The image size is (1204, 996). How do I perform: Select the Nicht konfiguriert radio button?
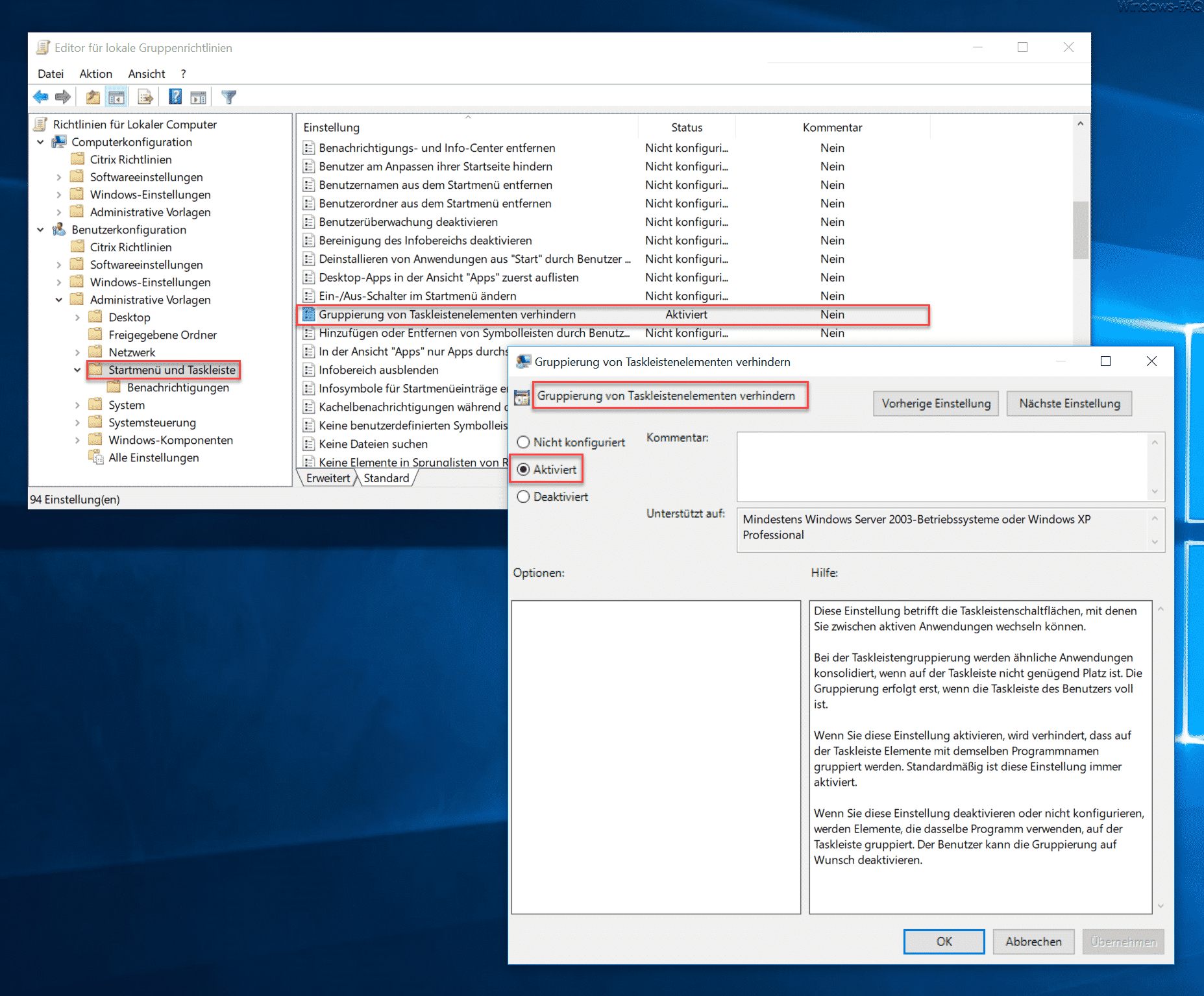(x=523, y=442)
